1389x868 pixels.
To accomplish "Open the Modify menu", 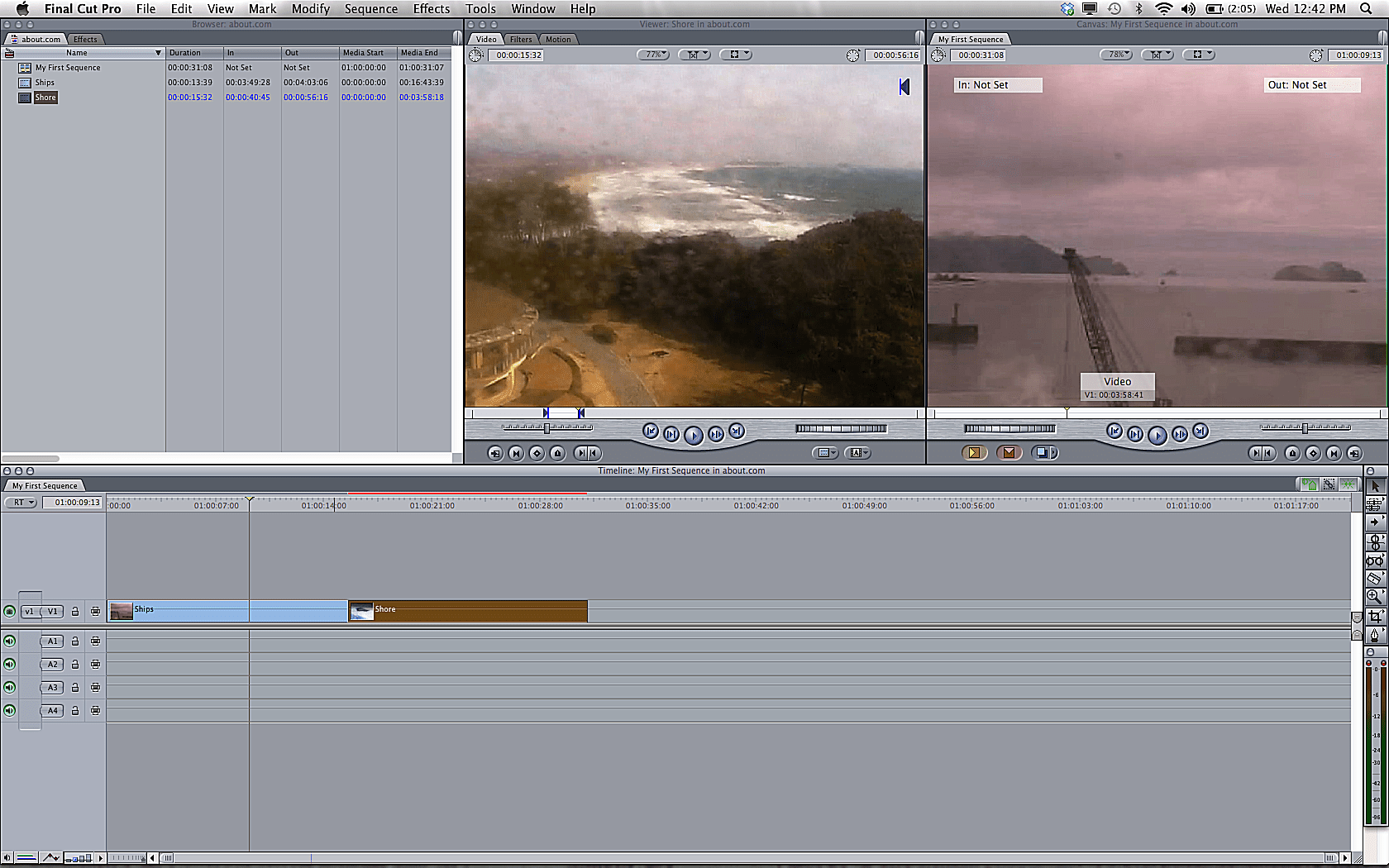I will click(310, 9).
